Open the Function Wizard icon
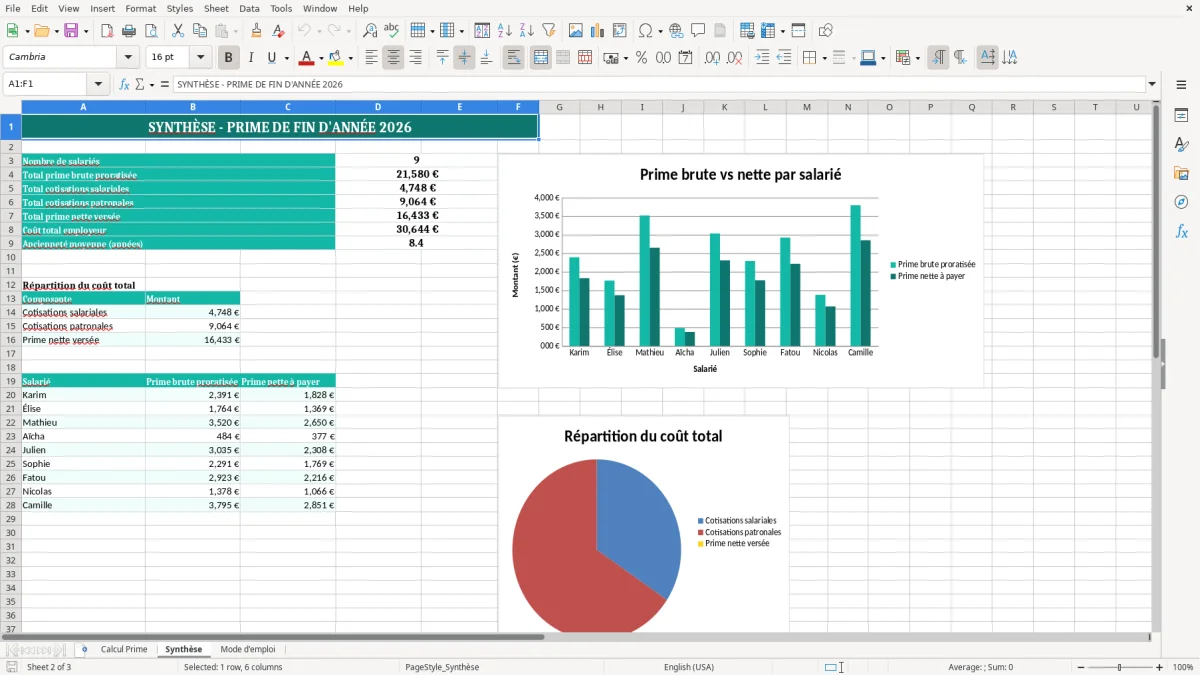Screen dimensions: 1200x675 (x=125, y=84)
